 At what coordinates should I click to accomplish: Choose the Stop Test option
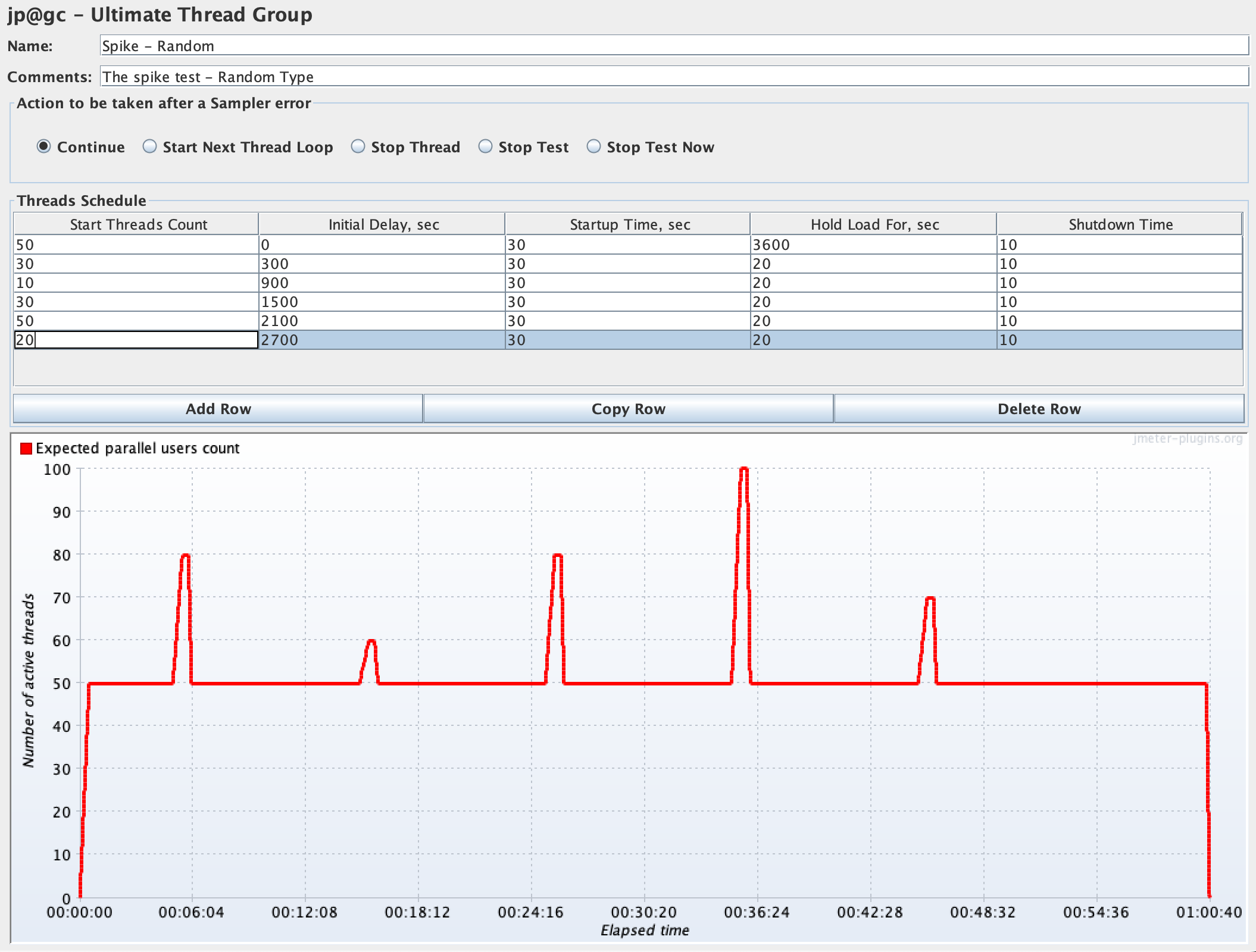click(x=485, y=146)
